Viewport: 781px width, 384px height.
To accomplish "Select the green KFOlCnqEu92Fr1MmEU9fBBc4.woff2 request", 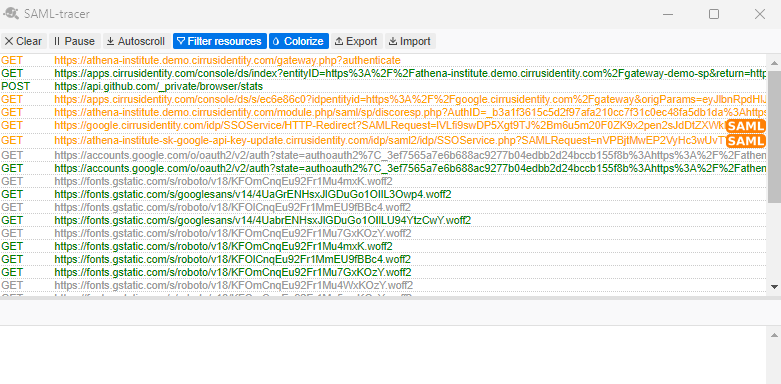I will pyautogui.click(x=384, y=259).
